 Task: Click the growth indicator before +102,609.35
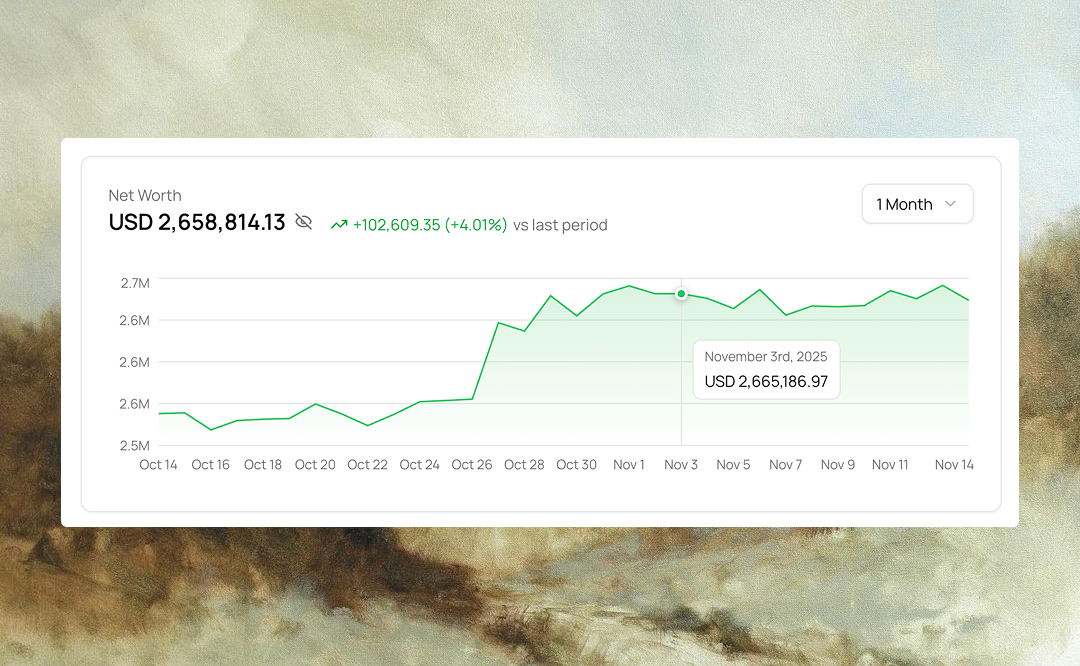(x=340, y=225)
